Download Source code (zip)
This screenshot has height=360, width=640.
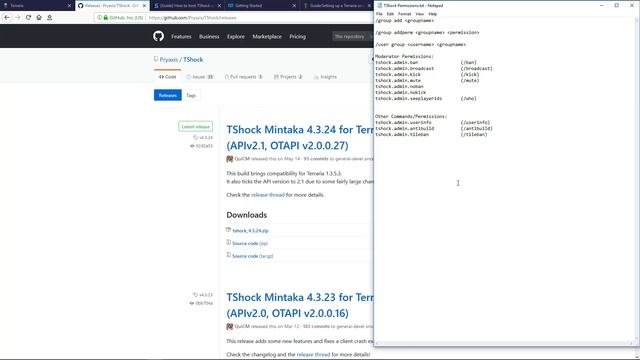[250, 243]
